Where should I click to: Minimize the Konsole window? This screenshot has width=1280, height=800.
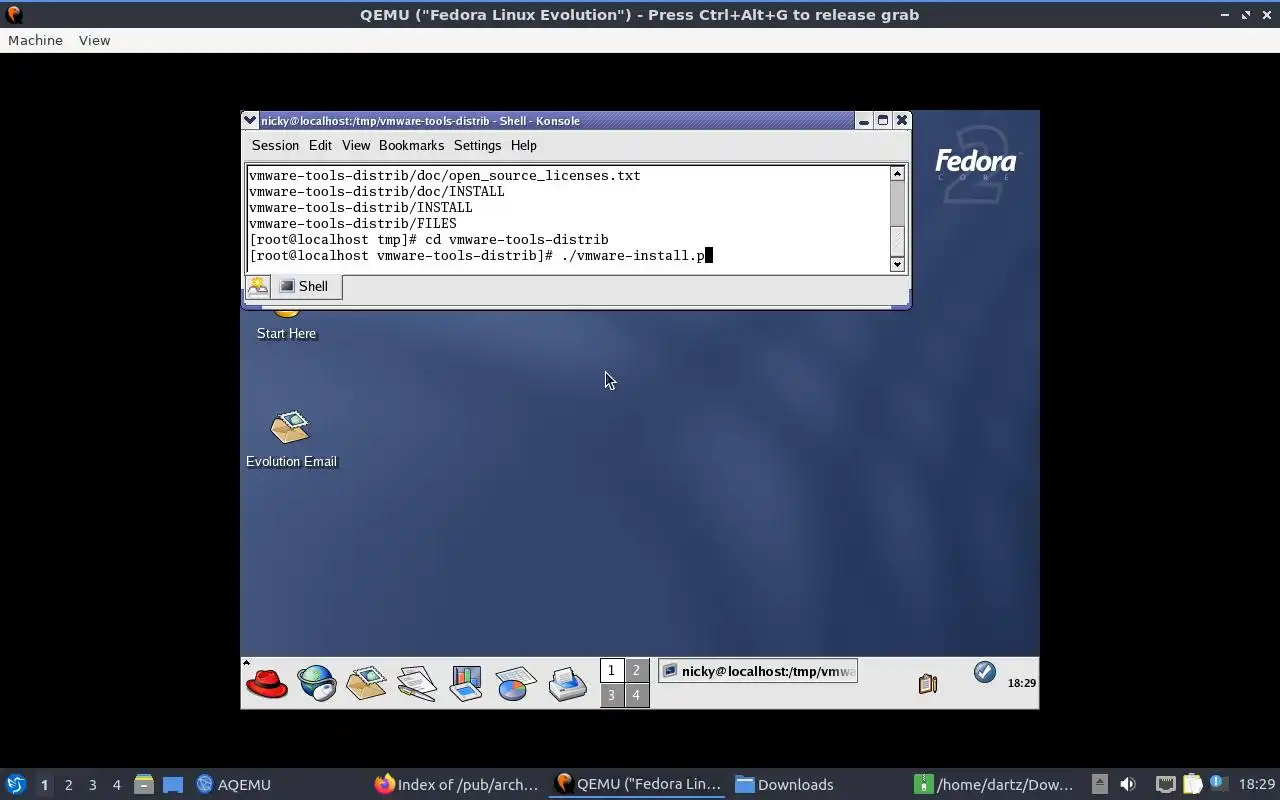click(x=863, y=120)
